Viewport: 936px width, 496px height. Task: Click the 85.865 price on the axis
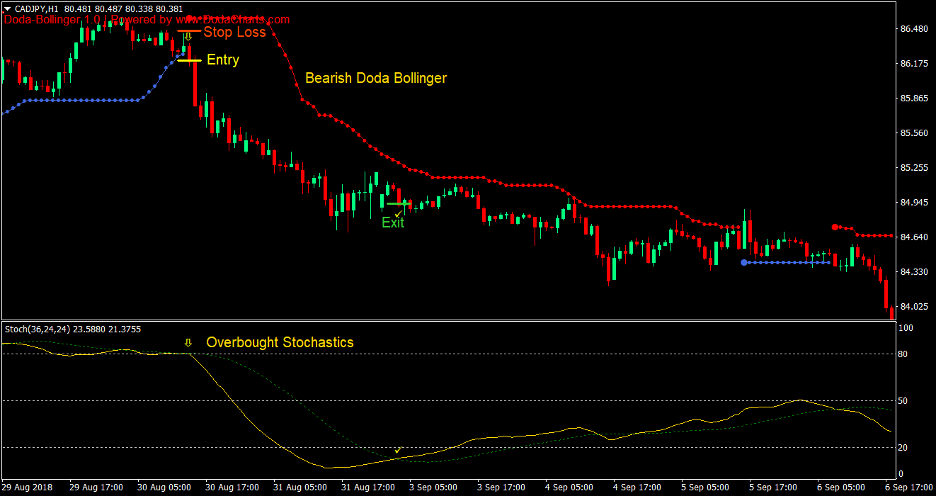click(x=913, y=98)
